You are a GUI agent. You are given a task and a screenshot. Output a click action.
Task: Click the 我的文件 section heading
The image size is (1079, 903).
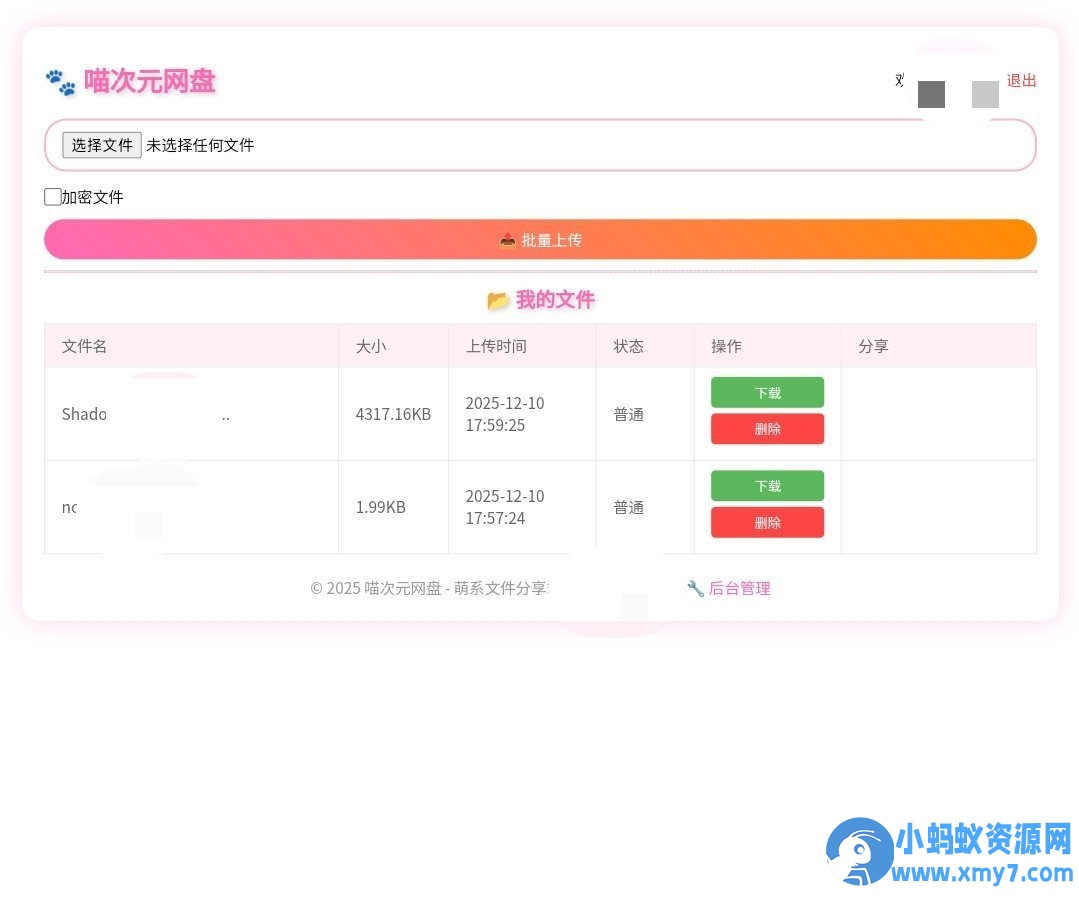(x=555, y=299)
